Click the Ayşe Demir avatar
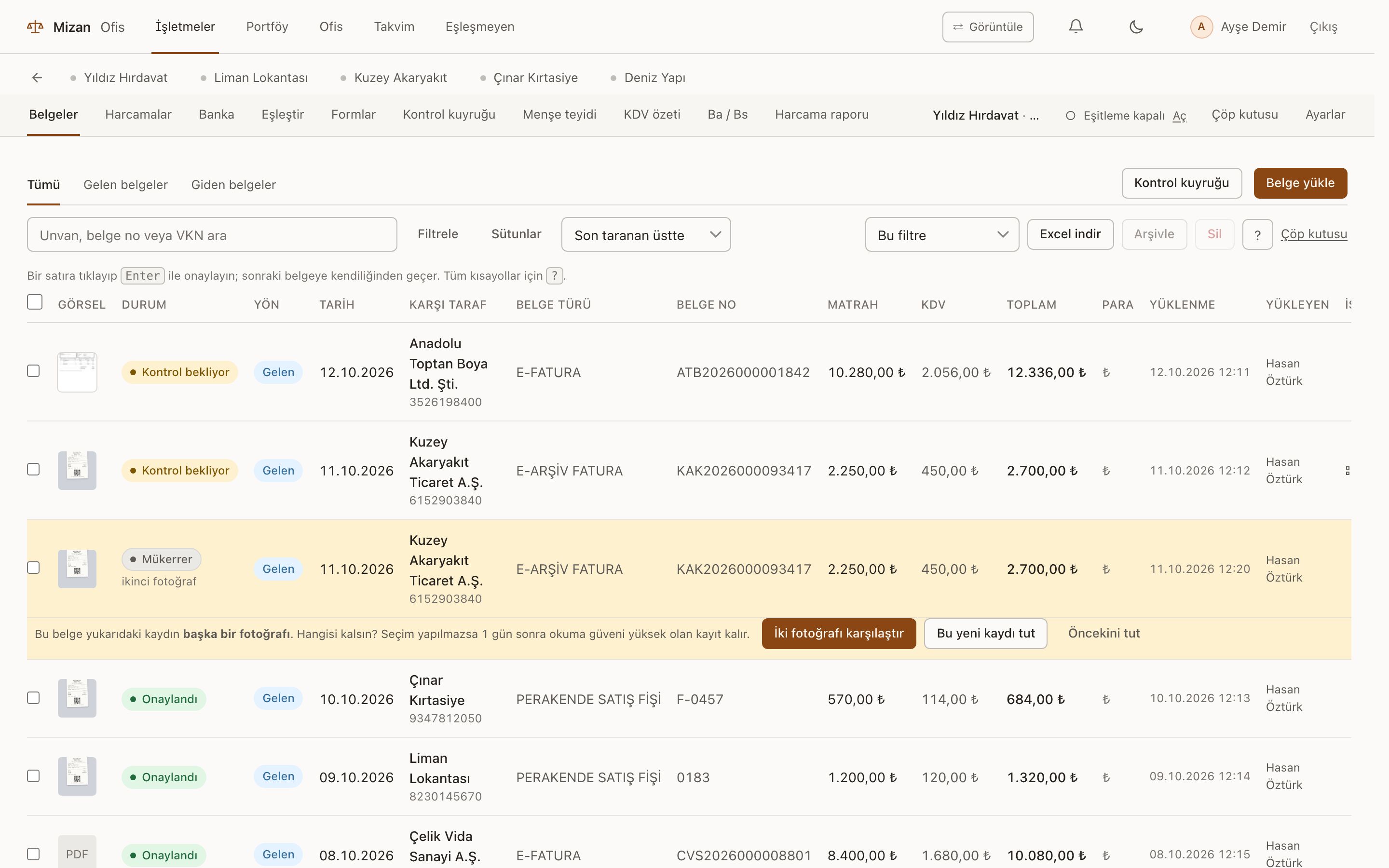 tap(1201, 27)
